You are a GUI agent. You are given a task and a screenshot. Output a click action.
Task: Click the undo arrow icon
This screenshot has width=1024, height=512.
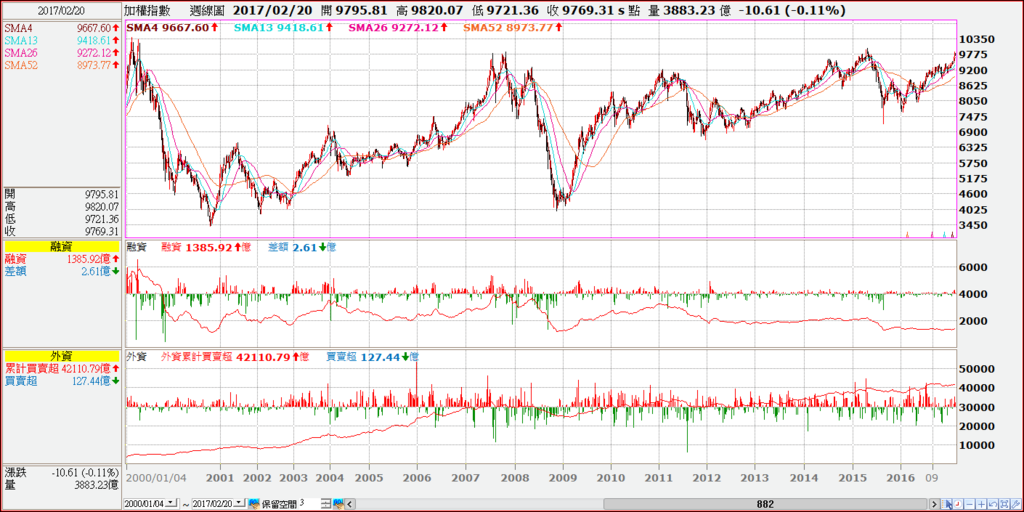tap(993, 504)
